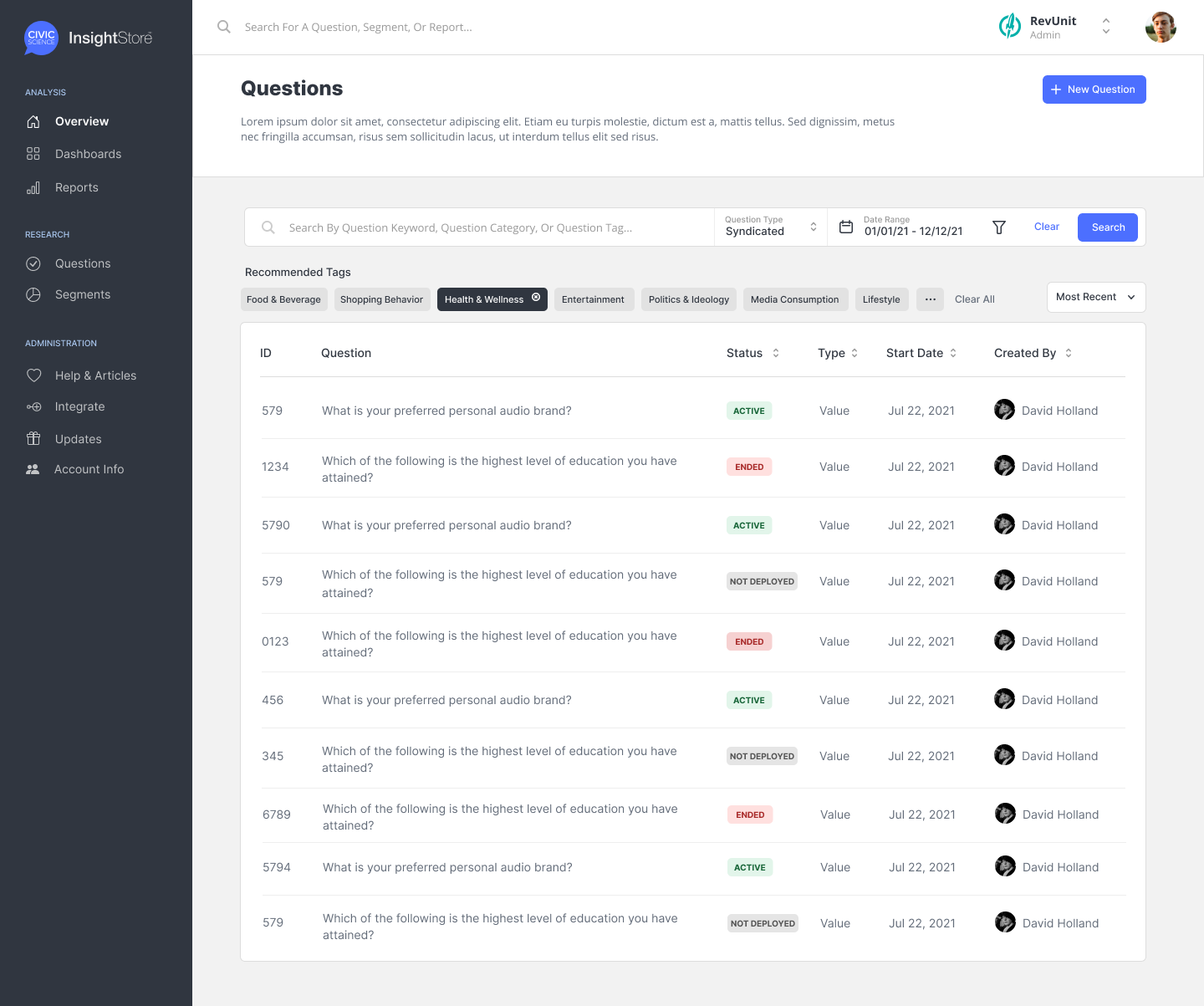Viewport: 1204px width, 1006px height.
Task: Click question ID 0123
Action: point(275,641)
